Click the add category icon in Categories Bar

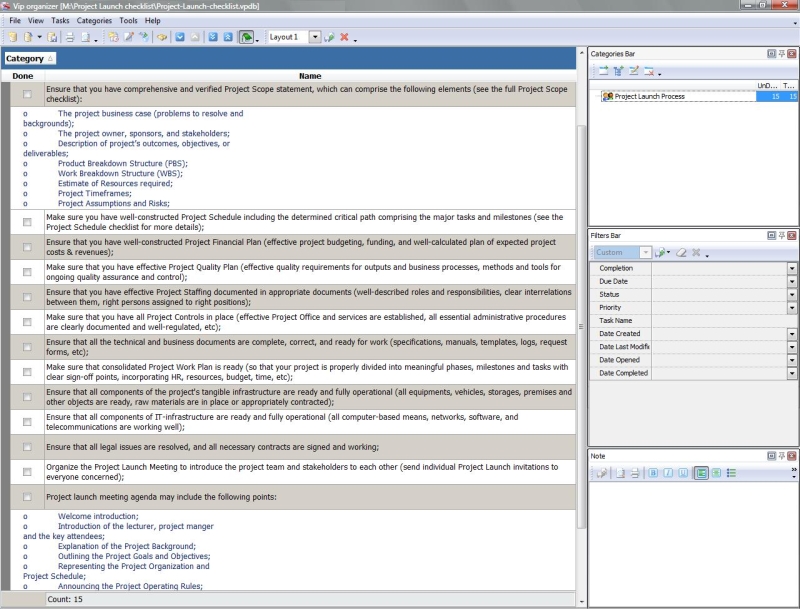[x=604, y=71]
